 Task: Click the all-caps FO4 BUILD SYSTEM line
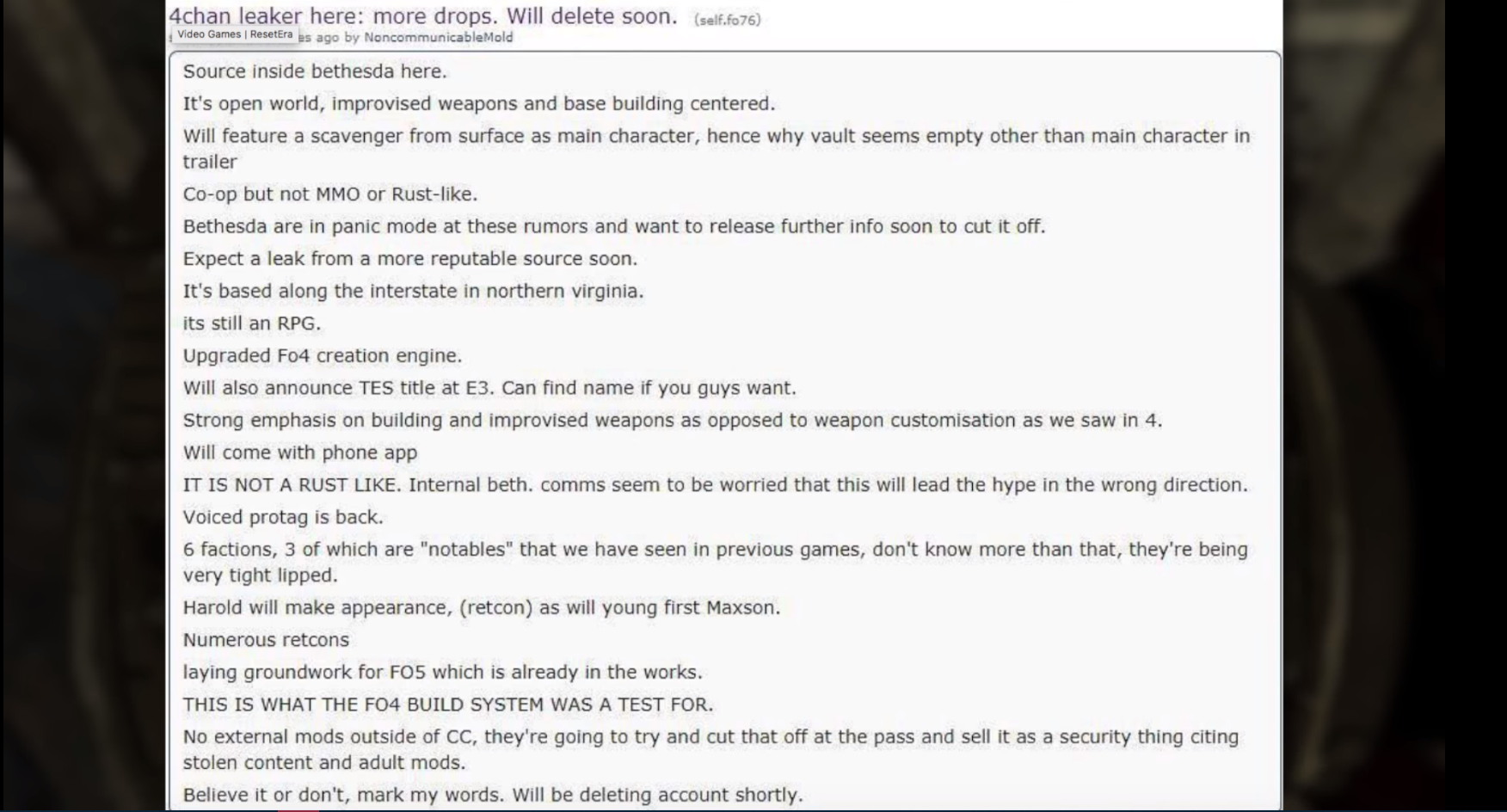(x=447, y=704)
